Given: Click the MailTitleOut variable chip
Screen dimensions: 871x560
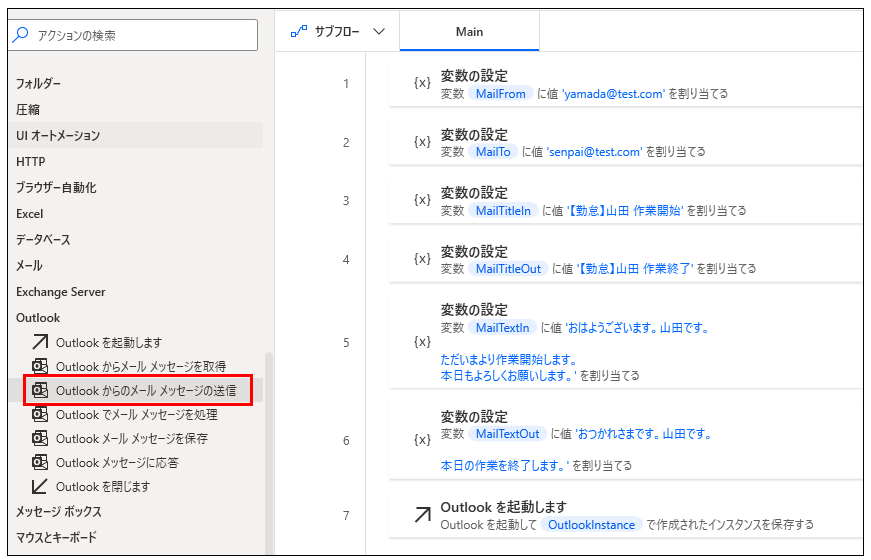Looking at the screenshot, I should click(x=508, y=269).
